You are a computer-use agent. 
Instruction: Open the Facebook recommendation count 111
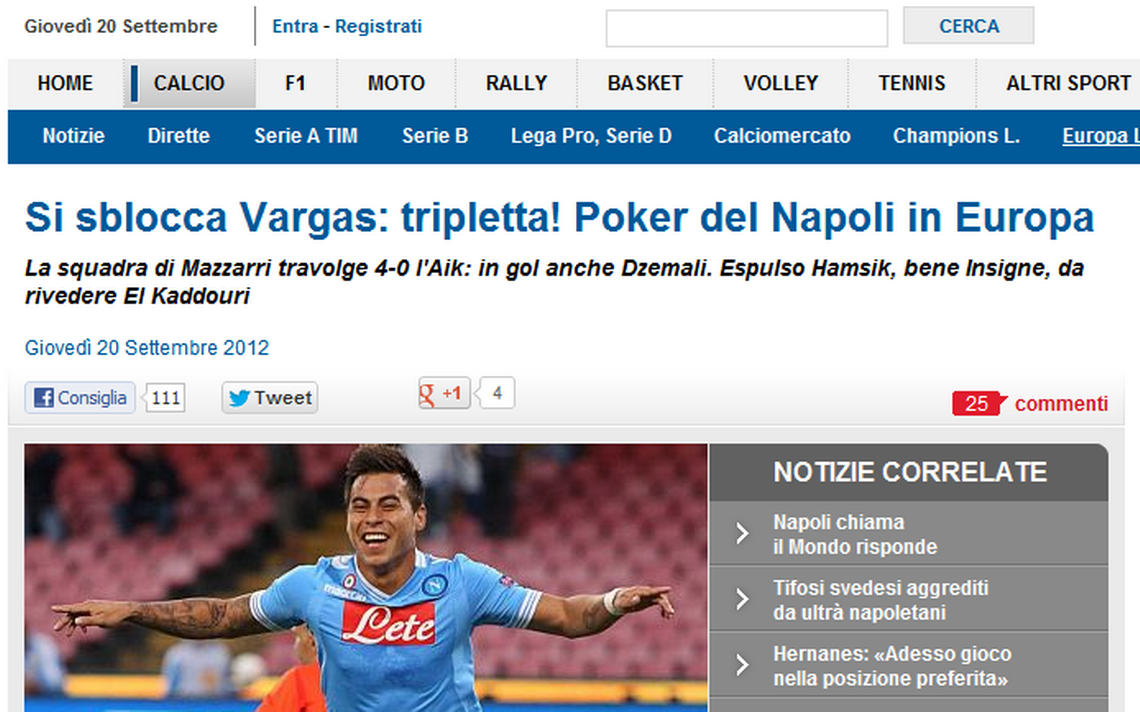click(x=166, y=398)
